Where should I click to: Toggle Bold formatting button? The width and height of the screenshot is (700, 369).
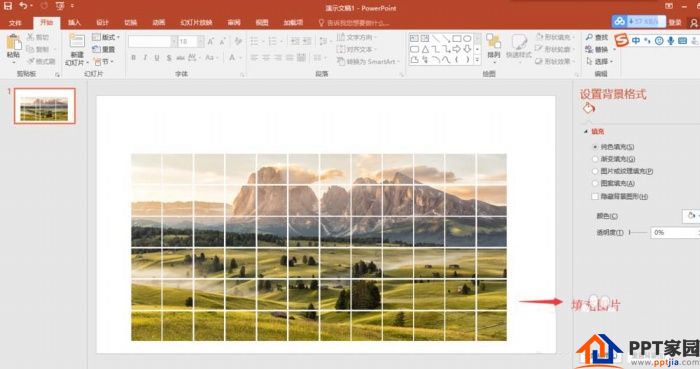(133, 58)
